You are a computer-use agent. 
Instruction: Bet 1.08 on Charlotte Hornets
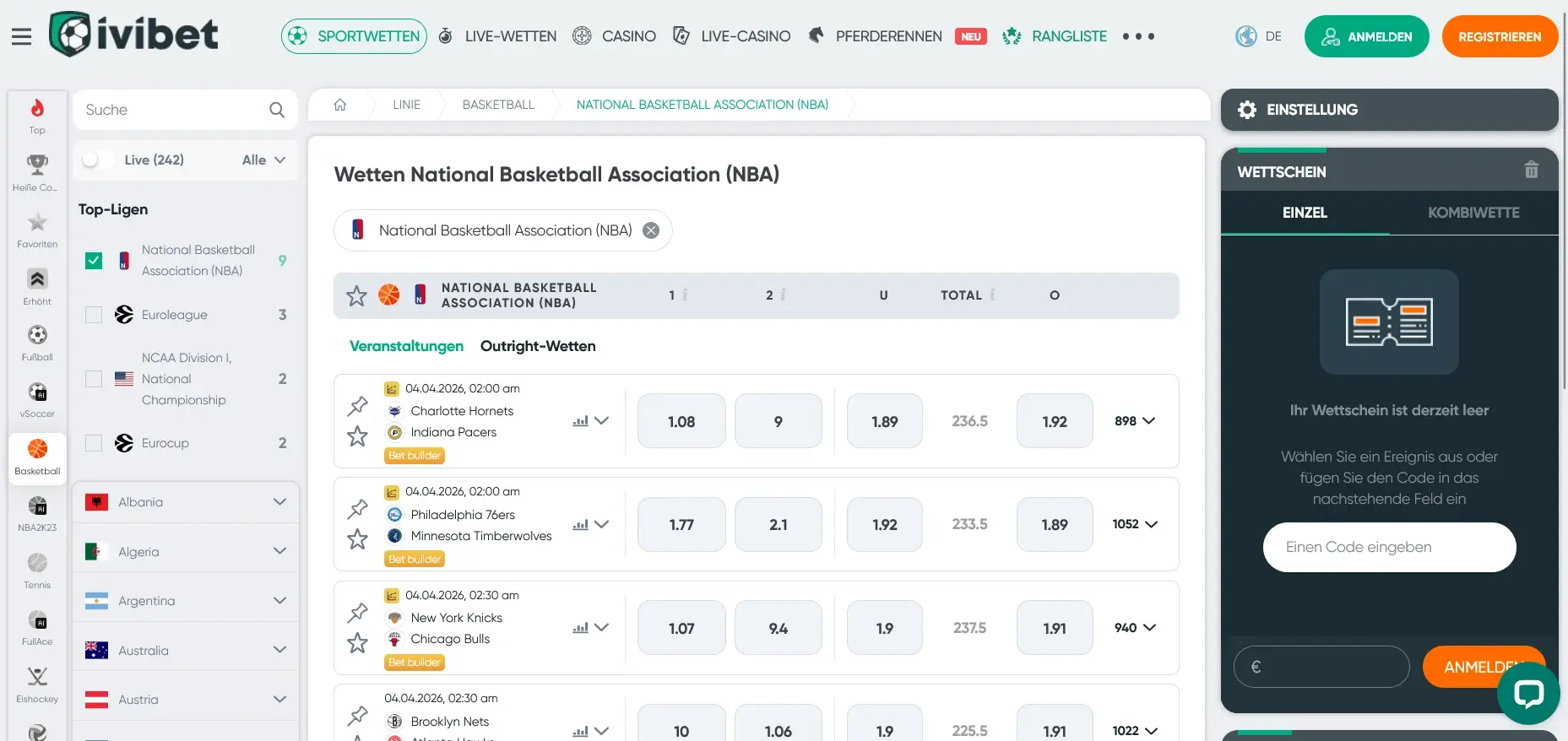[x=681, y=421]
